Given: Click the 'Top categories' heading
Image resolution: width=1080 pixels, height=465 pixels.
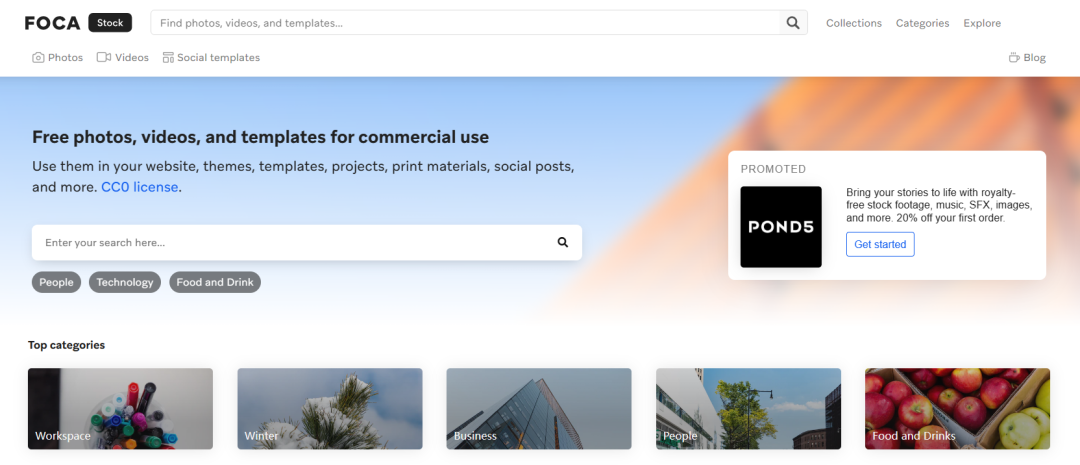Looking at the screenshot, I should click(66, 344).
